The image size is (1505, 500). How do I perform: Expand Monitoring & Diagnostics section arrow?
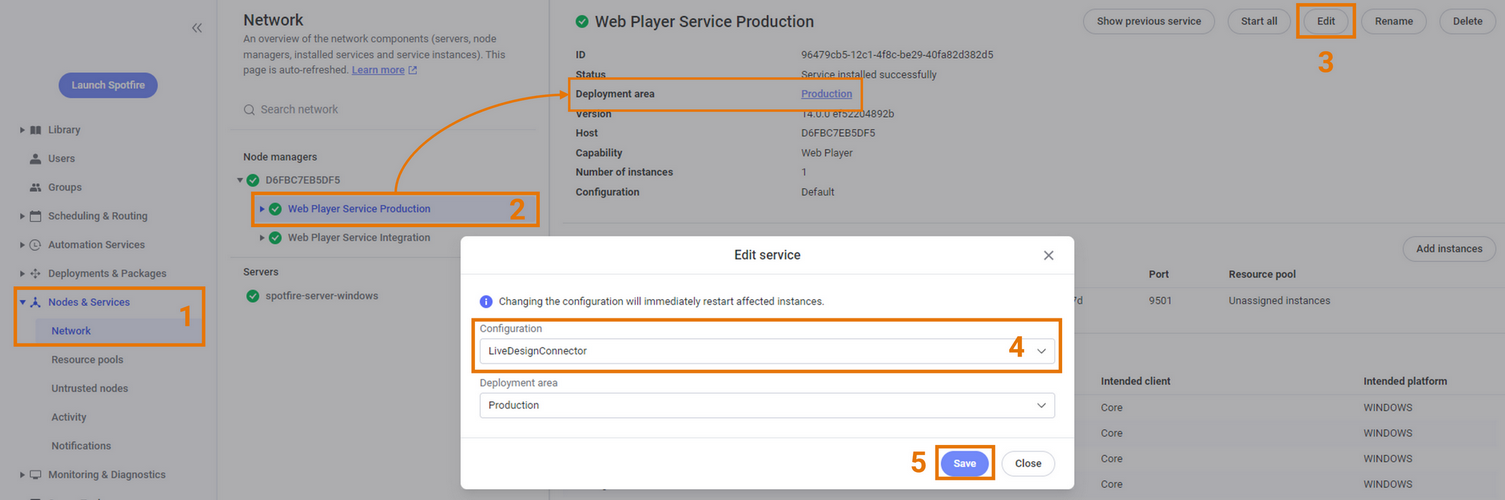(22, 475)
